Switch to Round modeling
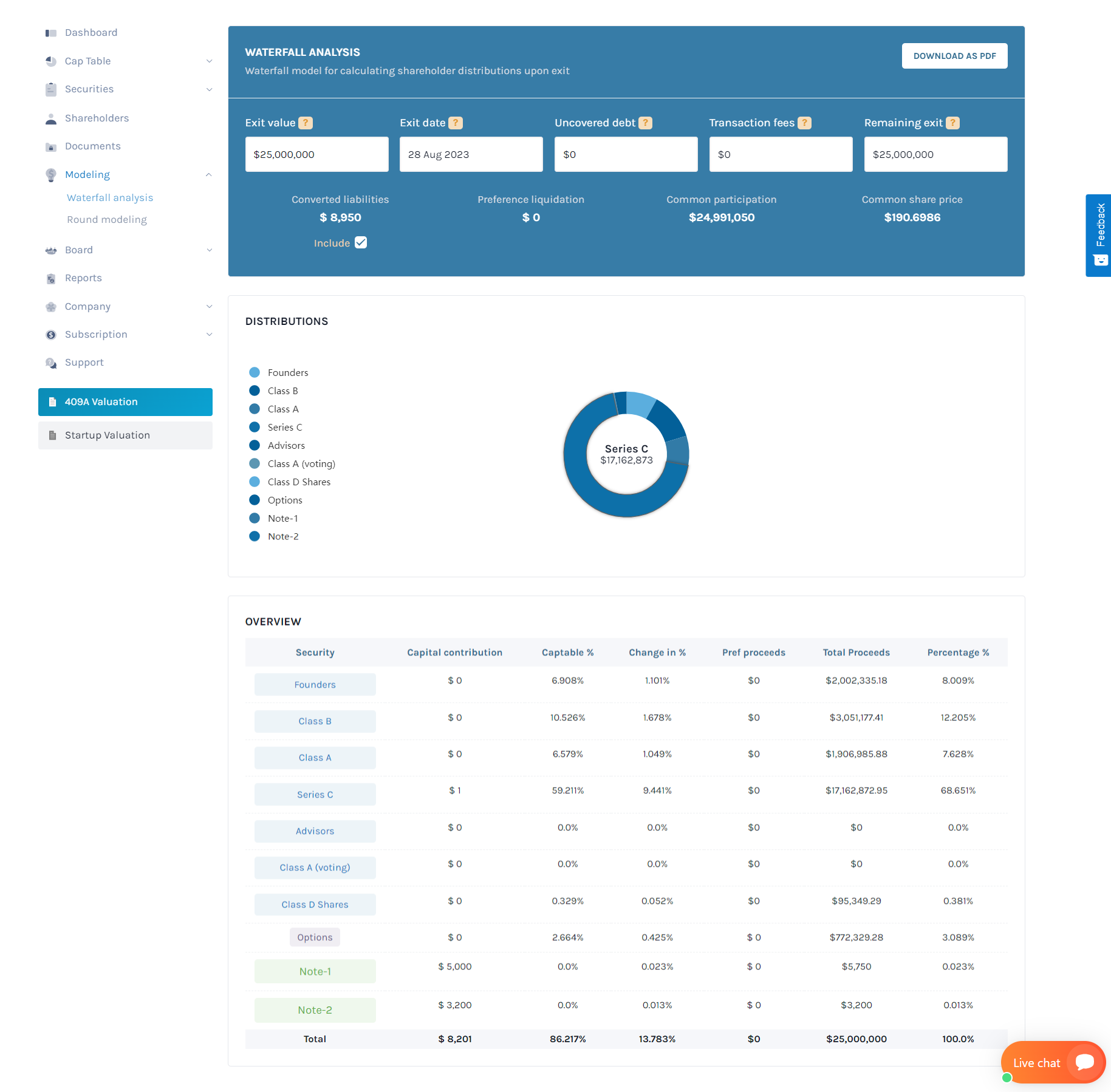The width and height of the screenshot is (1111, 1092). click(x=107, y=219)
